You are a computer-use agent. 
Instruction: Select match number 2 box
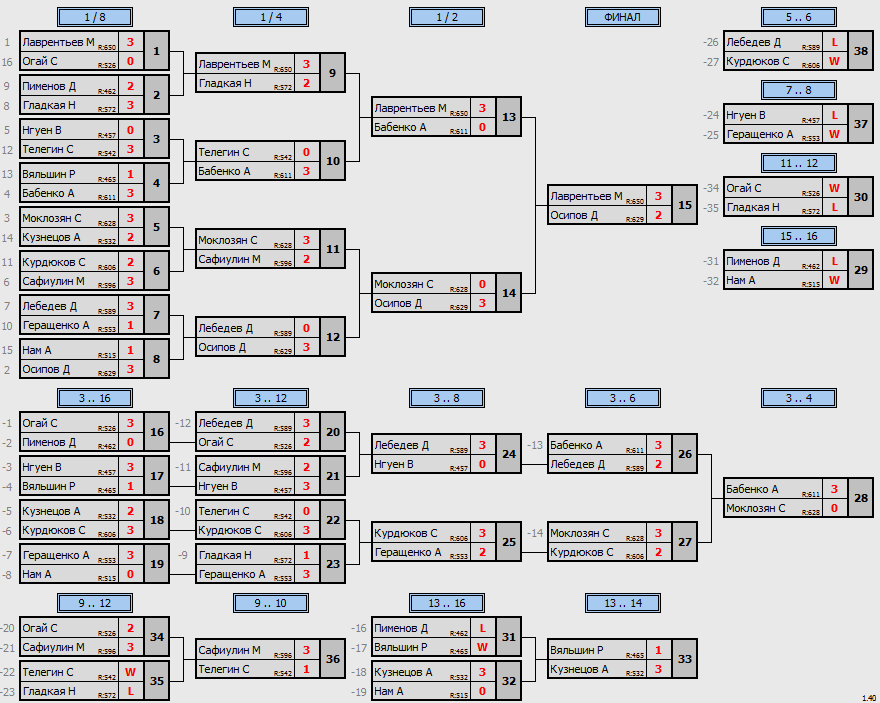(157, 95)
